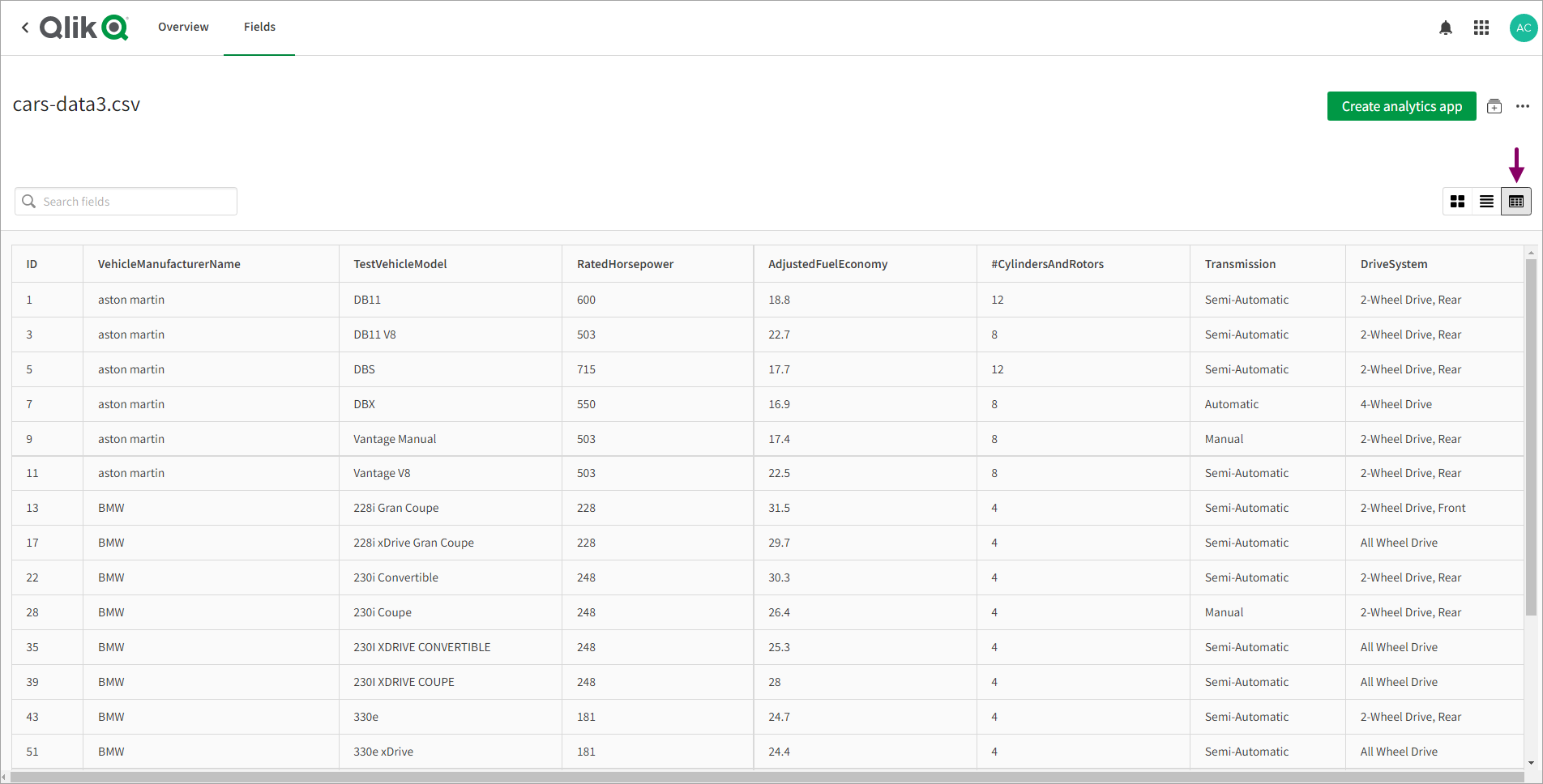The image size is (1543, 784).
Task: Click the horizontal scrollbar at the bottom
Action: 766,777
